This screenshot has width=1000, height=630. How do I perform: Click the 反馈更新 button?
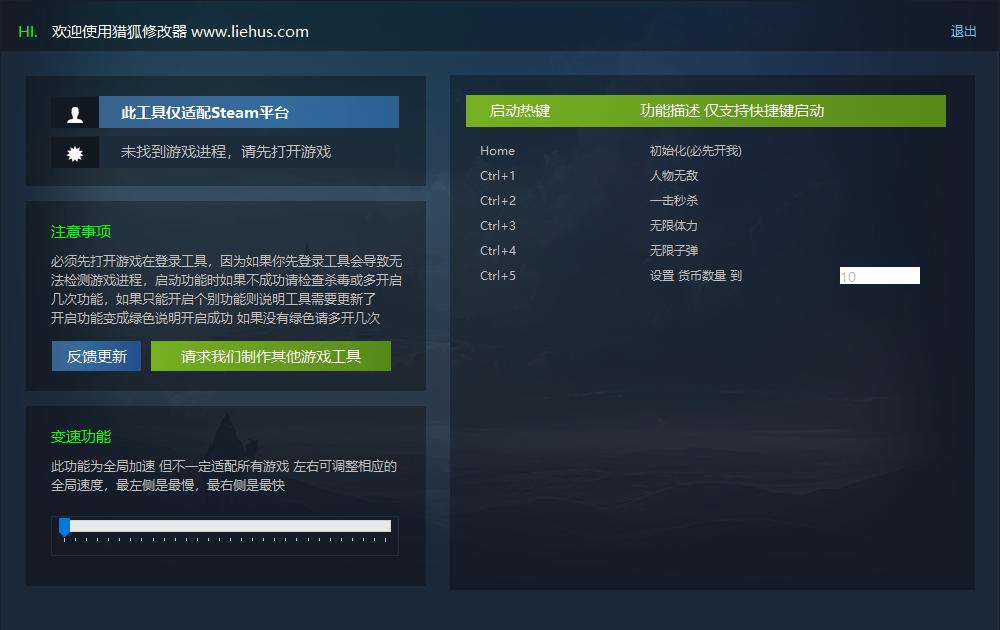click(x=96, y=356)
